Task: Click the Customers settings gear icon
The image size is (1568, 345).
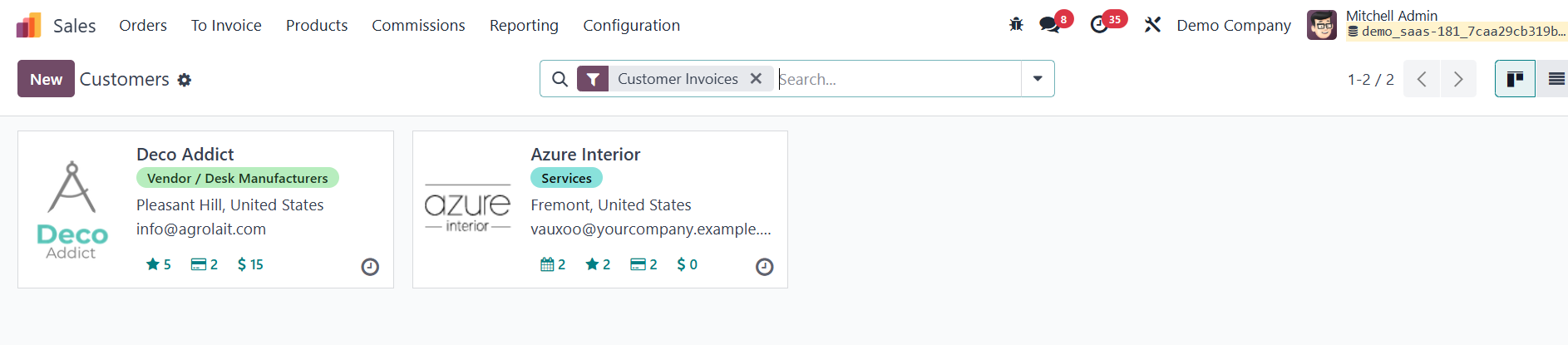Action: (185, 80)
